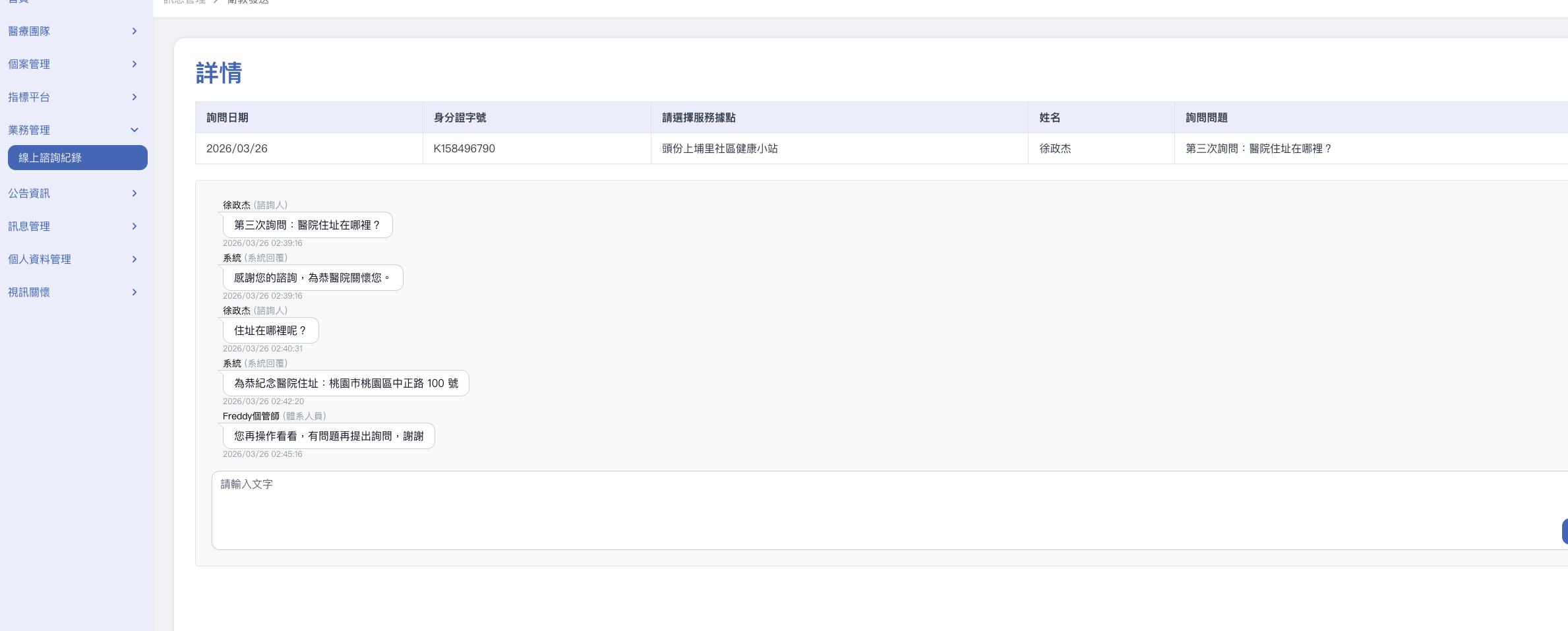
Task: Click the 姓名 column header
Action: [1050, 117]
